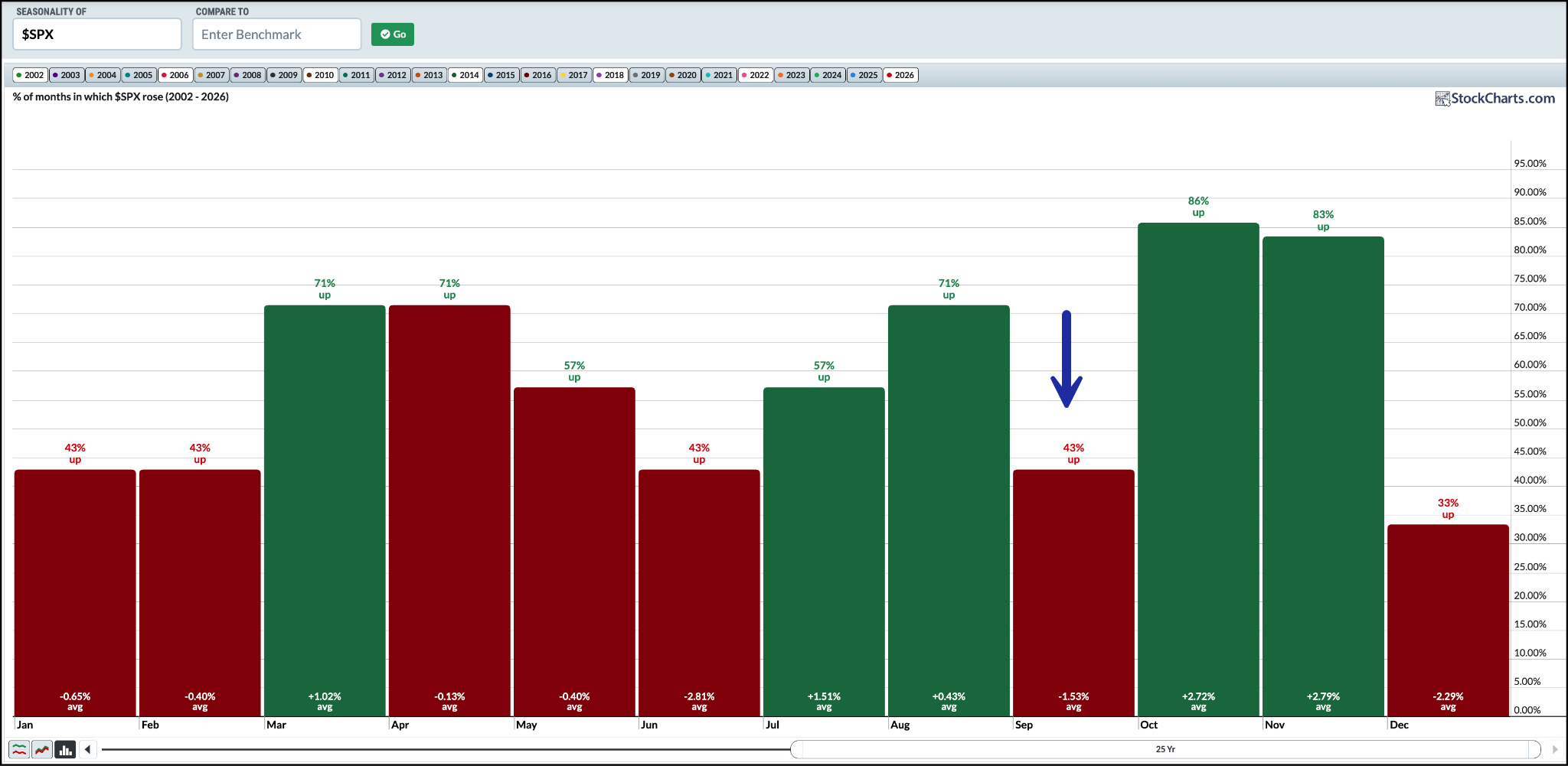Toggle the 2006 year series
Image resolution: width=1568 pixels, height=766 pixels.
tap(175, 75)
